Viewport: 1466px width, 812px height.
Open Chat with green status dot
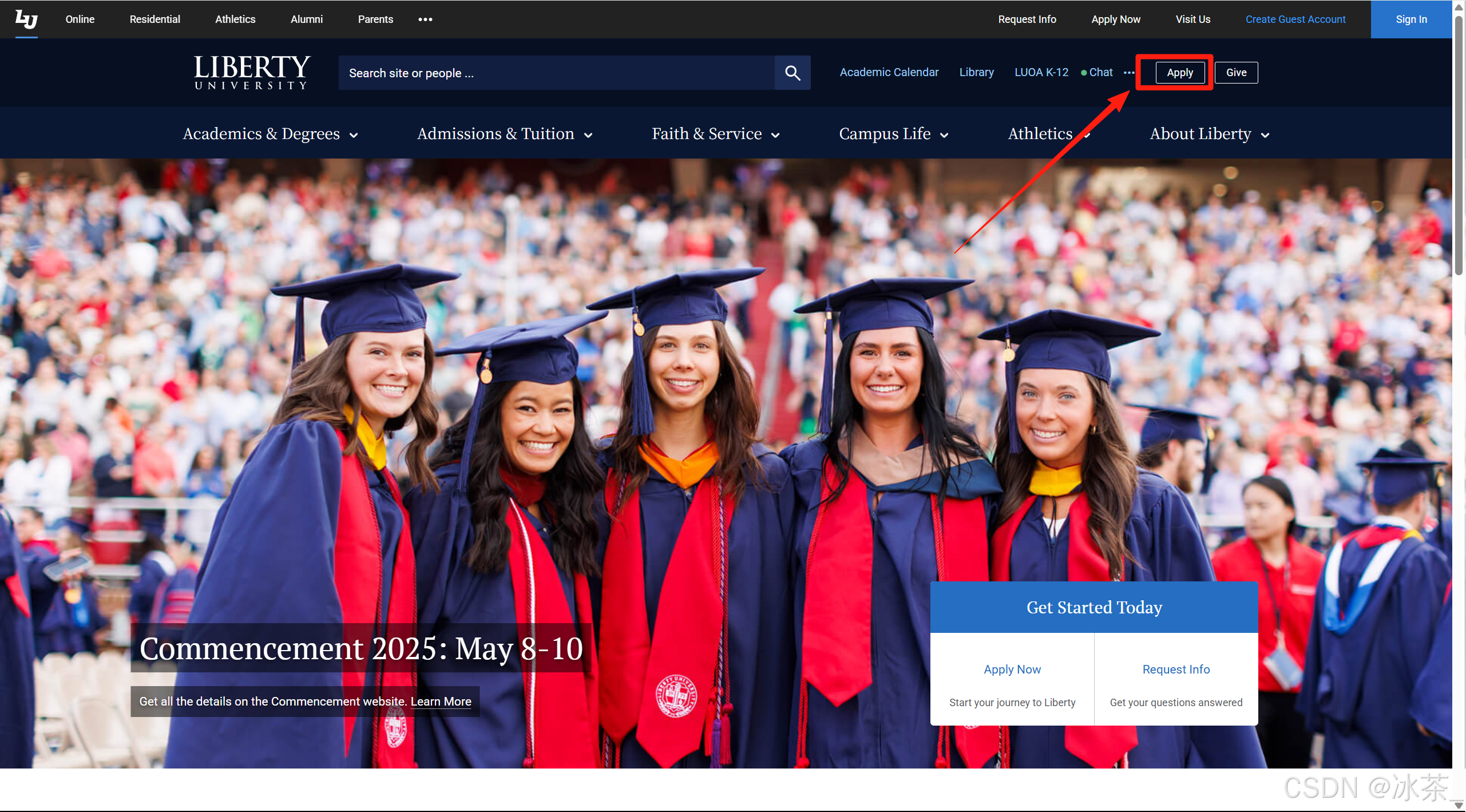tap(1097, 73)
